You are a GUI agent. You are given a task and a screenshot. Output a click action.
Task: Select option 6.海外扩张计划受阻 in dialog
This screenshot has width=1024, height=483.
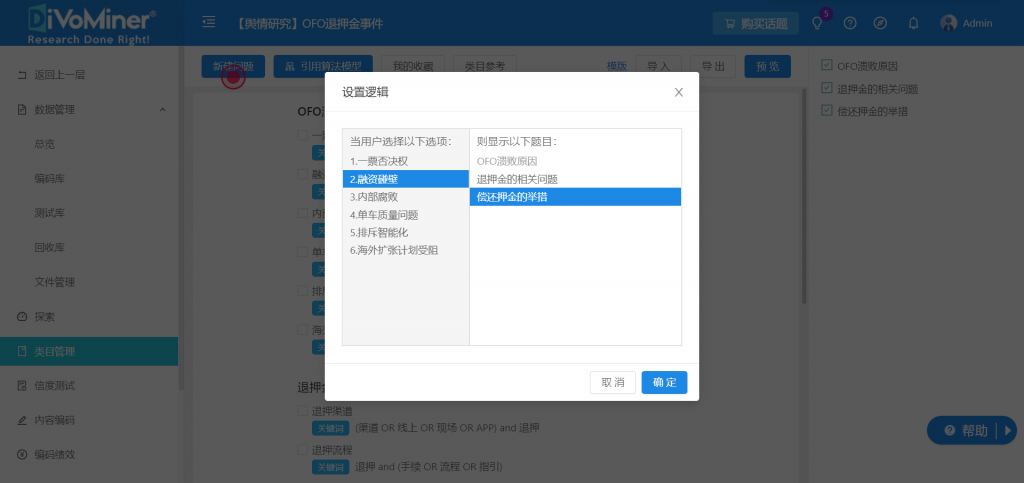click(x=406, y=251)
